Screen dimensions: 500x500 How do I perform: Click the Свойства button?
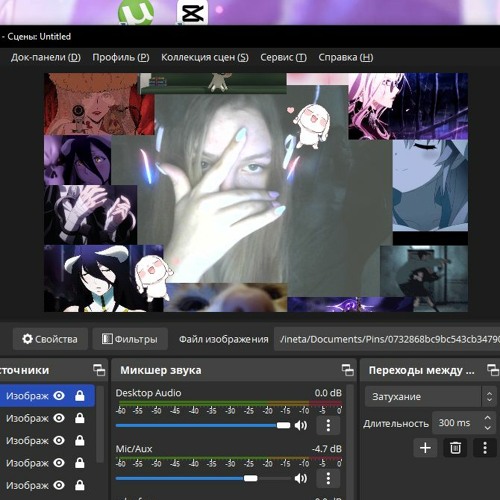(x=50, y=339)
